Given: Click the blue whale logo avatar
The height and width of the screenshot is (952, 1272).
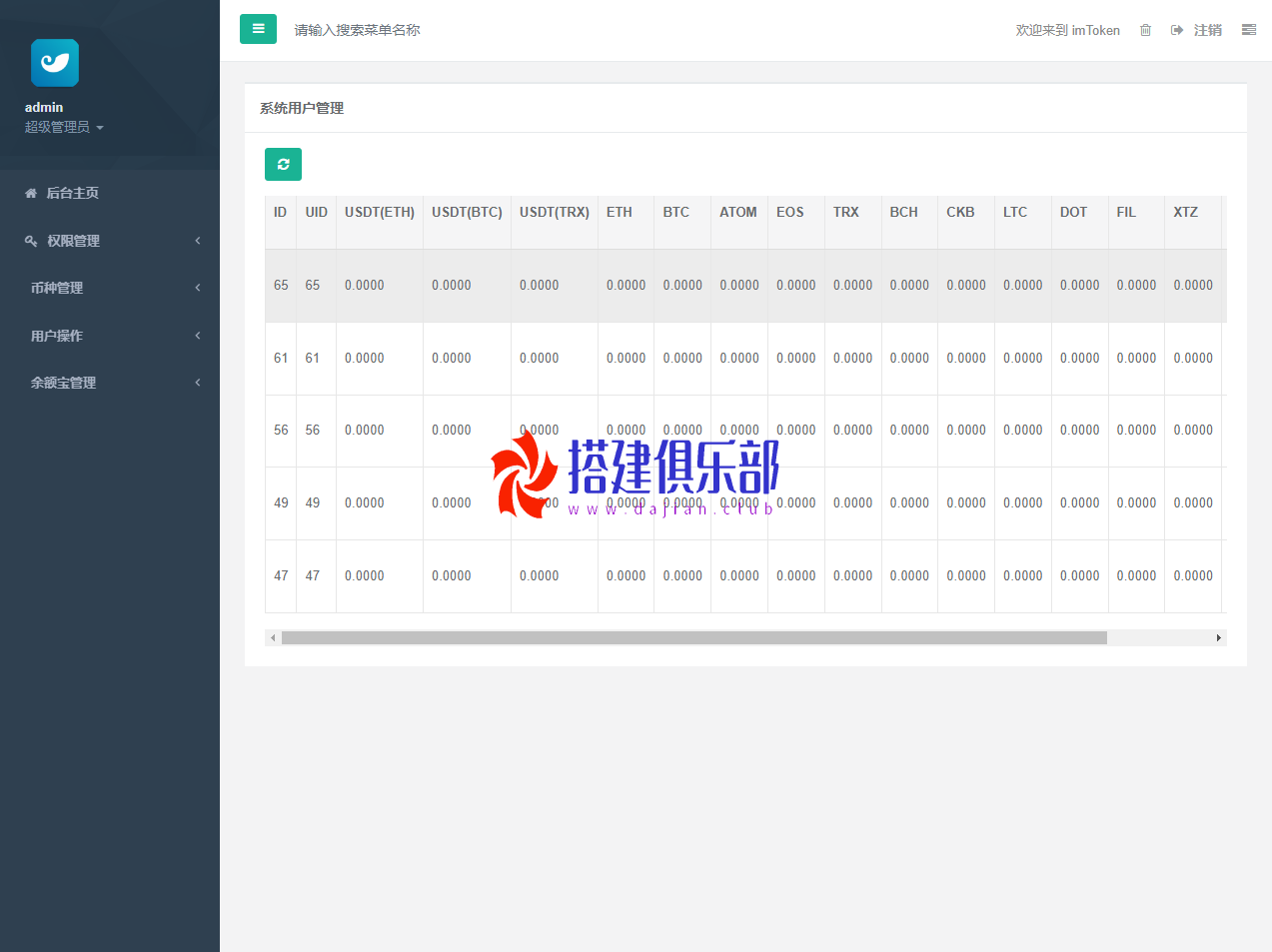Looking at the screenshot, I should (x=55, y=63).
